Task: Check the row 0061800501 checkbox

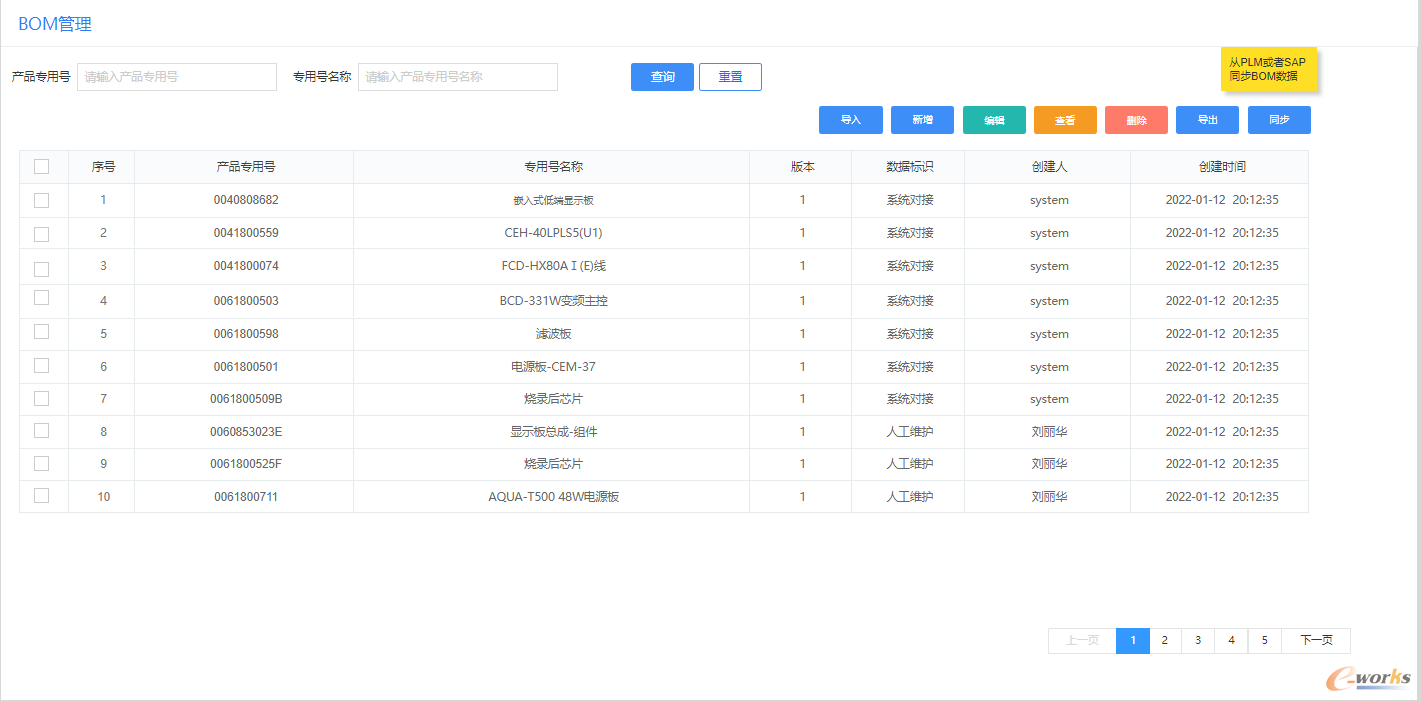Action: [x=41, y=365]
